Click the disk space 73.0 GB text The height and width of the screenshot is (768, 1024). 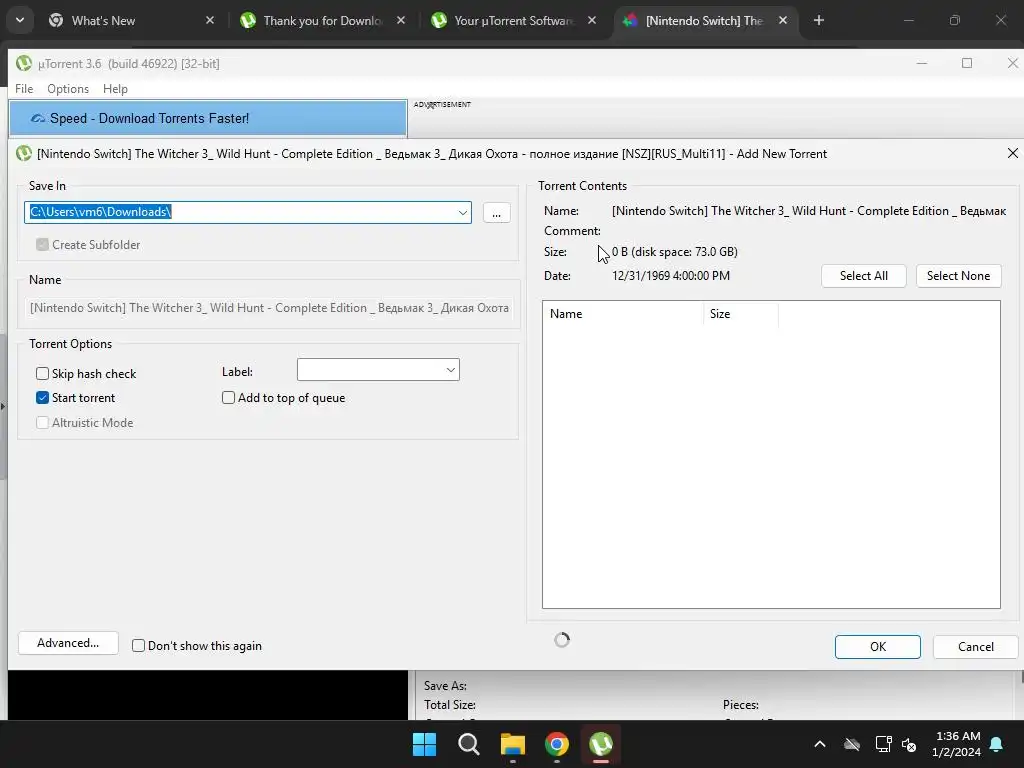pos(684,251)
